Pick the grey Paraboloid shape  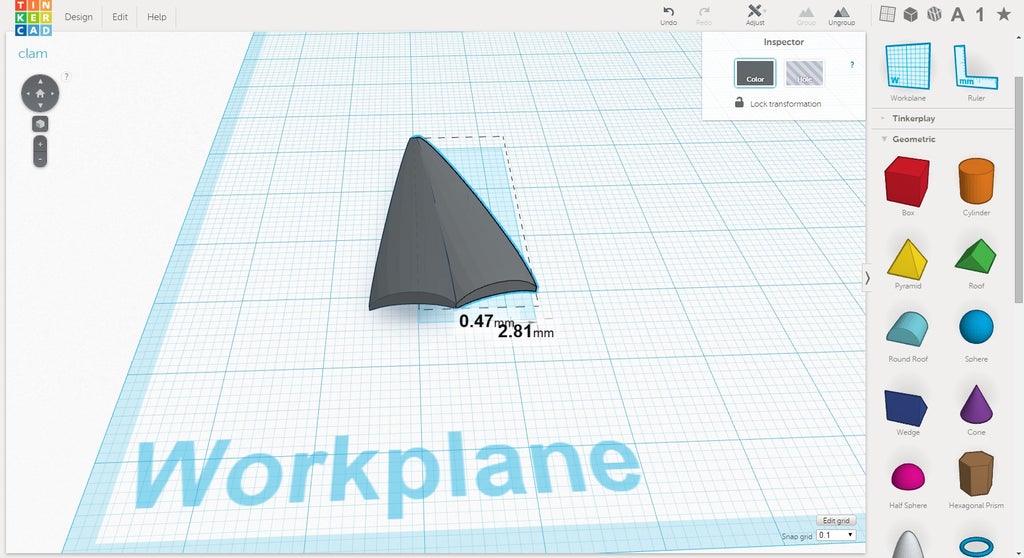[908, 544]
